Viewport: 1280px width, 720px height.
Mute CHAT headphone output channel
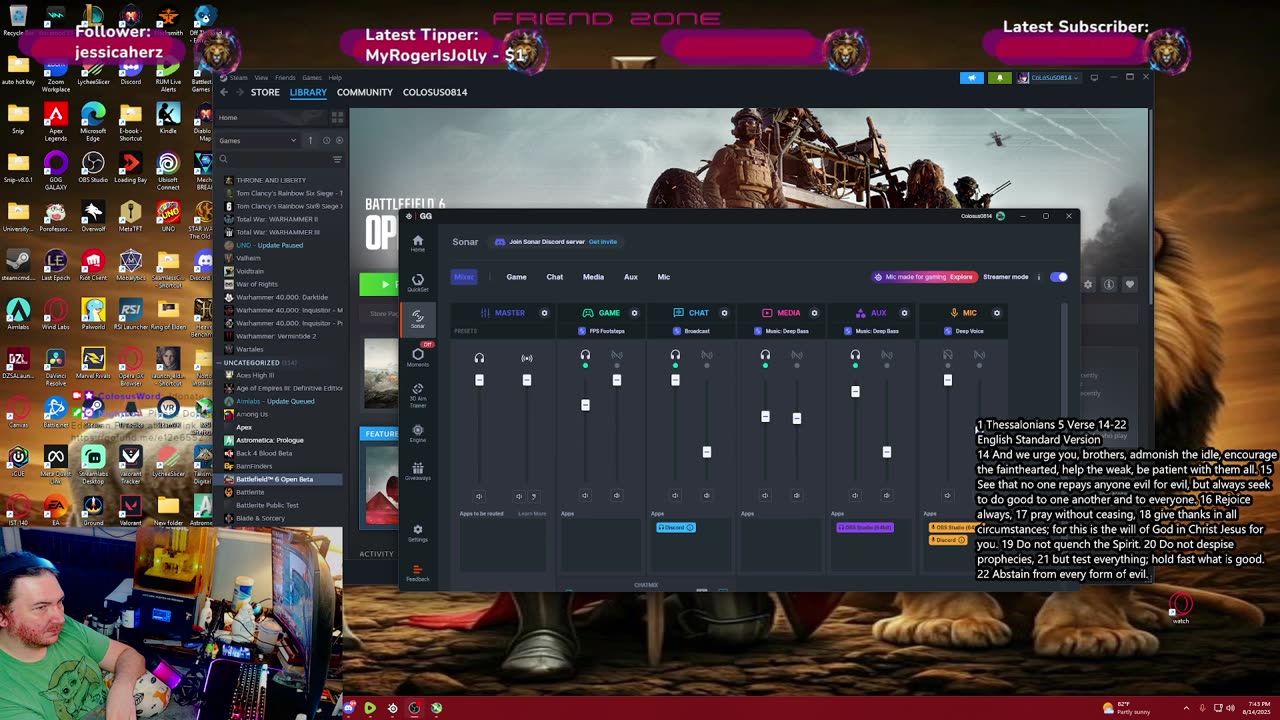(675, 495)
